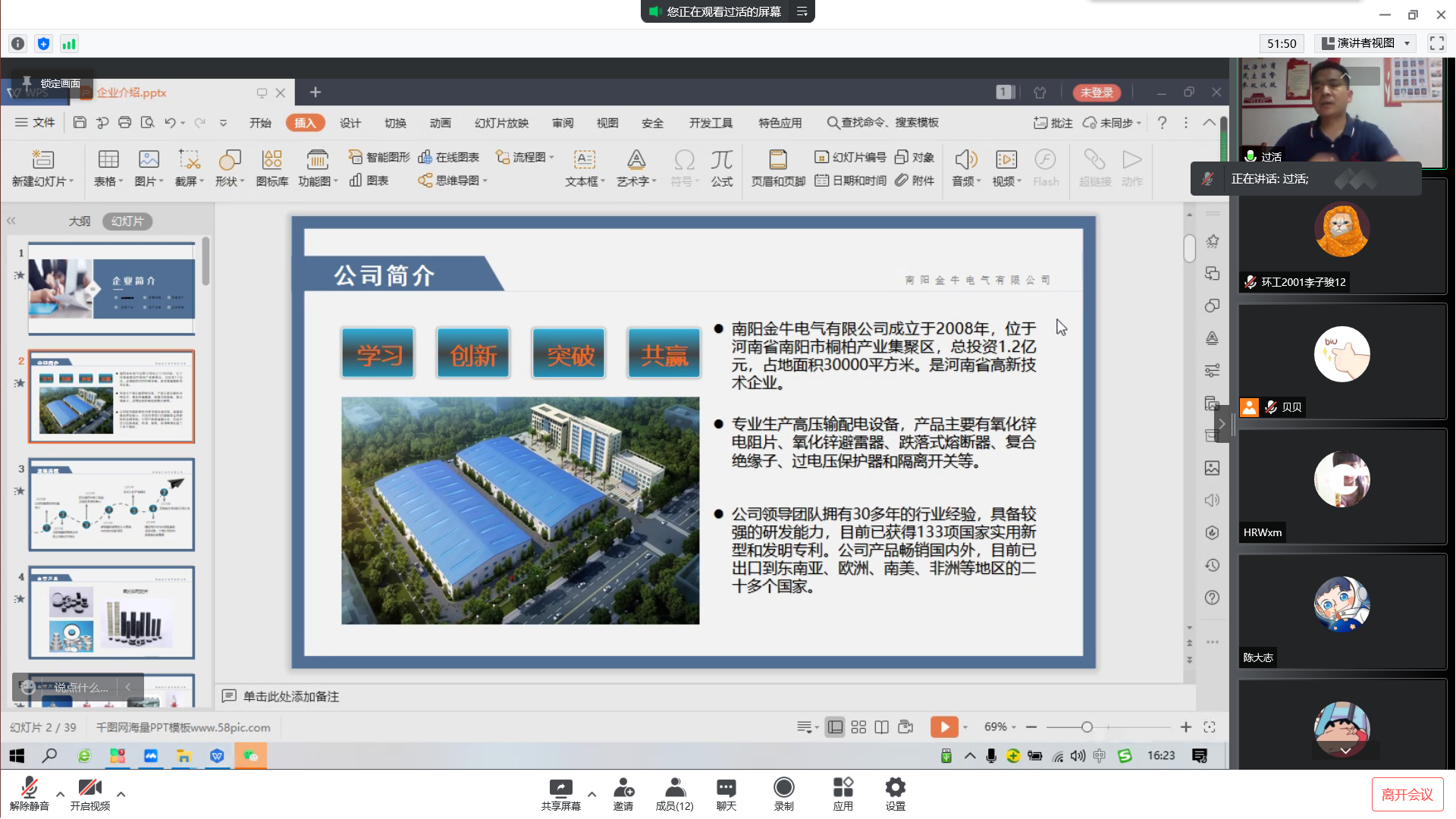1456x819 pixels.
Task: Start recording with the Record icon
Action: [783, 788]
